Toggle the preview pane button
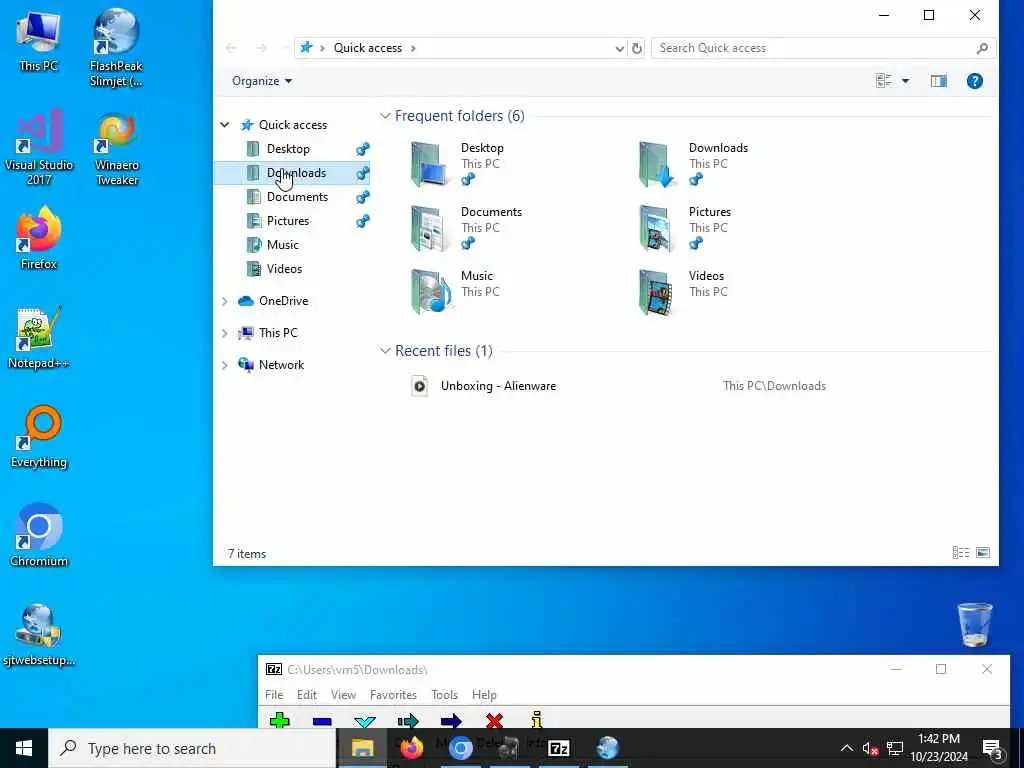Image resolution: width=1024 pixels, height=768 pixels. pos(938,81)
